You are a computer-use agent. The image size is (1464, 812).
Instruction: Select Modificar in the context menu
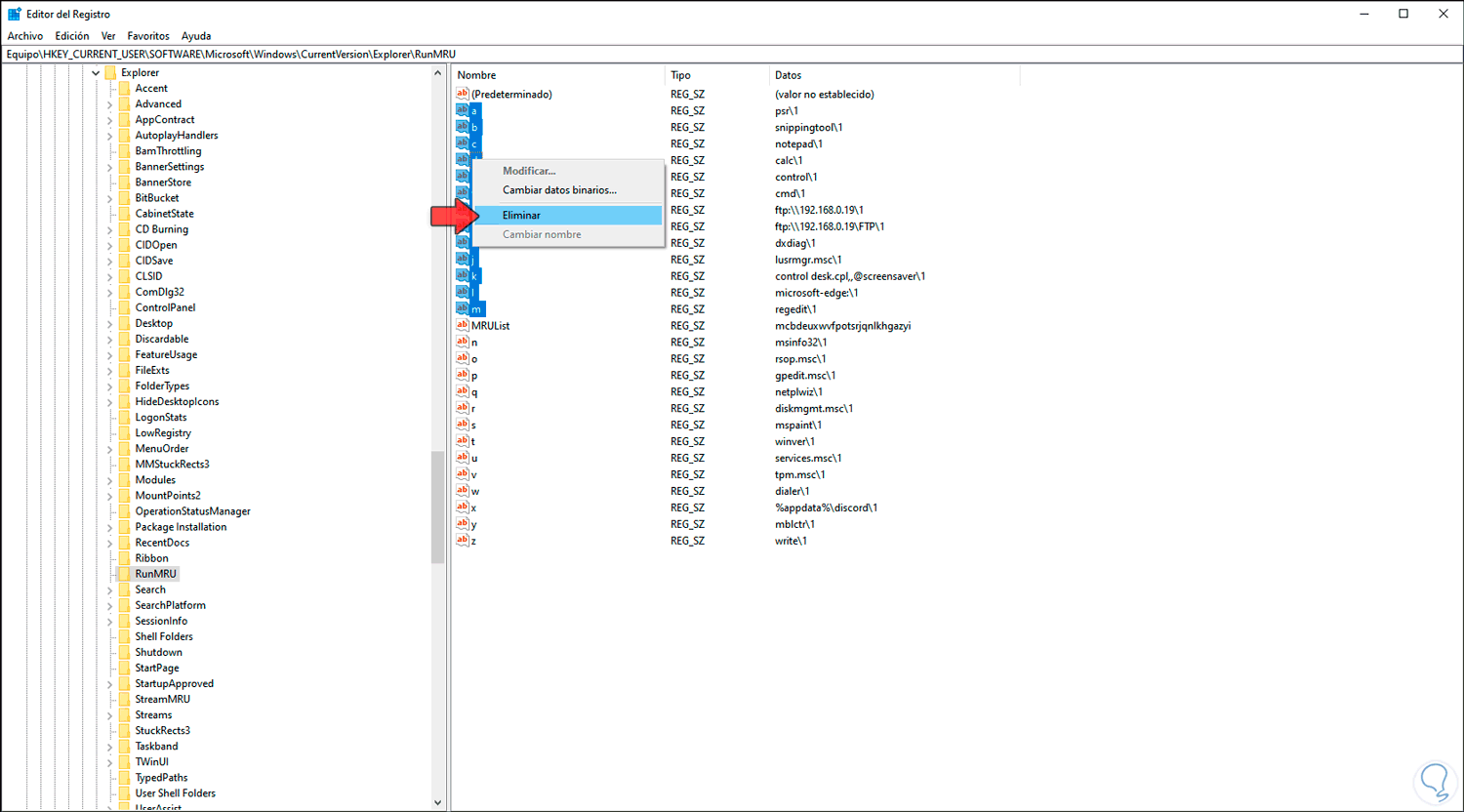click(x=528, y=170)
